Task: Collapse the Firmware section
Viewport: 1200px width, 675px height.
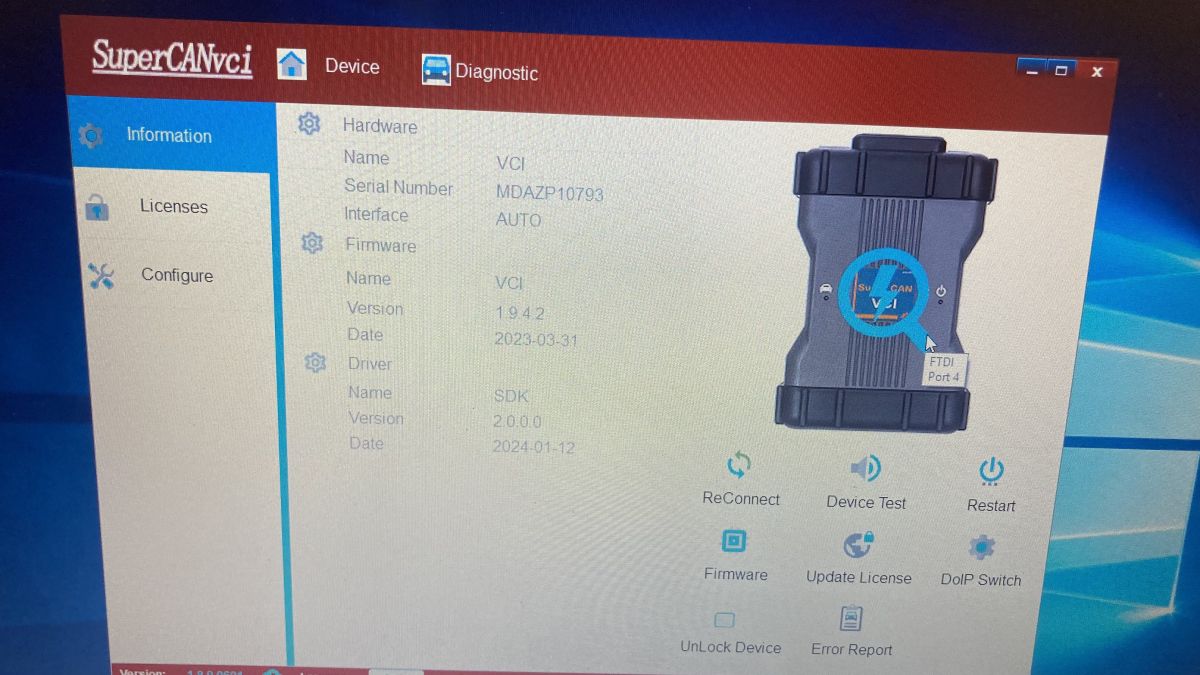Action: [312, 242]
